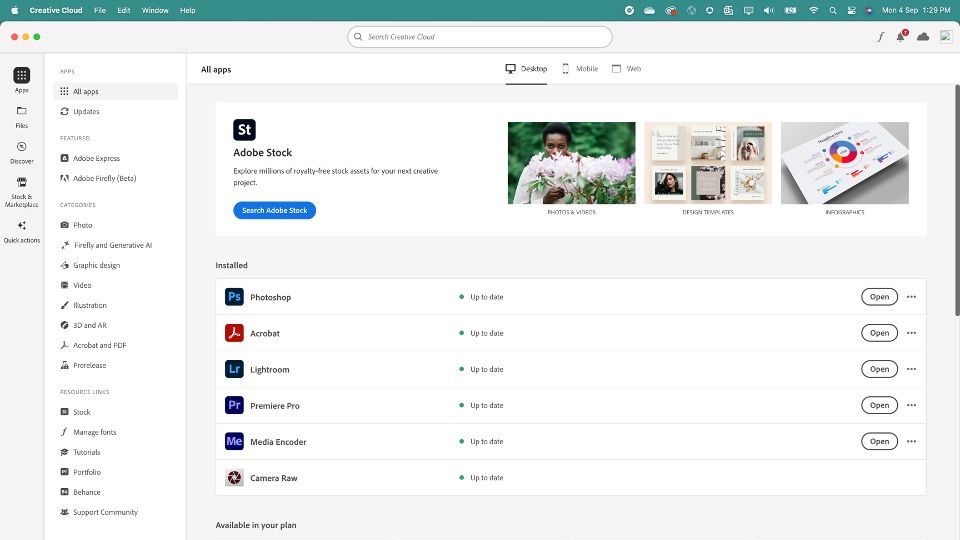
Task: Click Search Adobe Stock button
Action: tap(274, 211)
